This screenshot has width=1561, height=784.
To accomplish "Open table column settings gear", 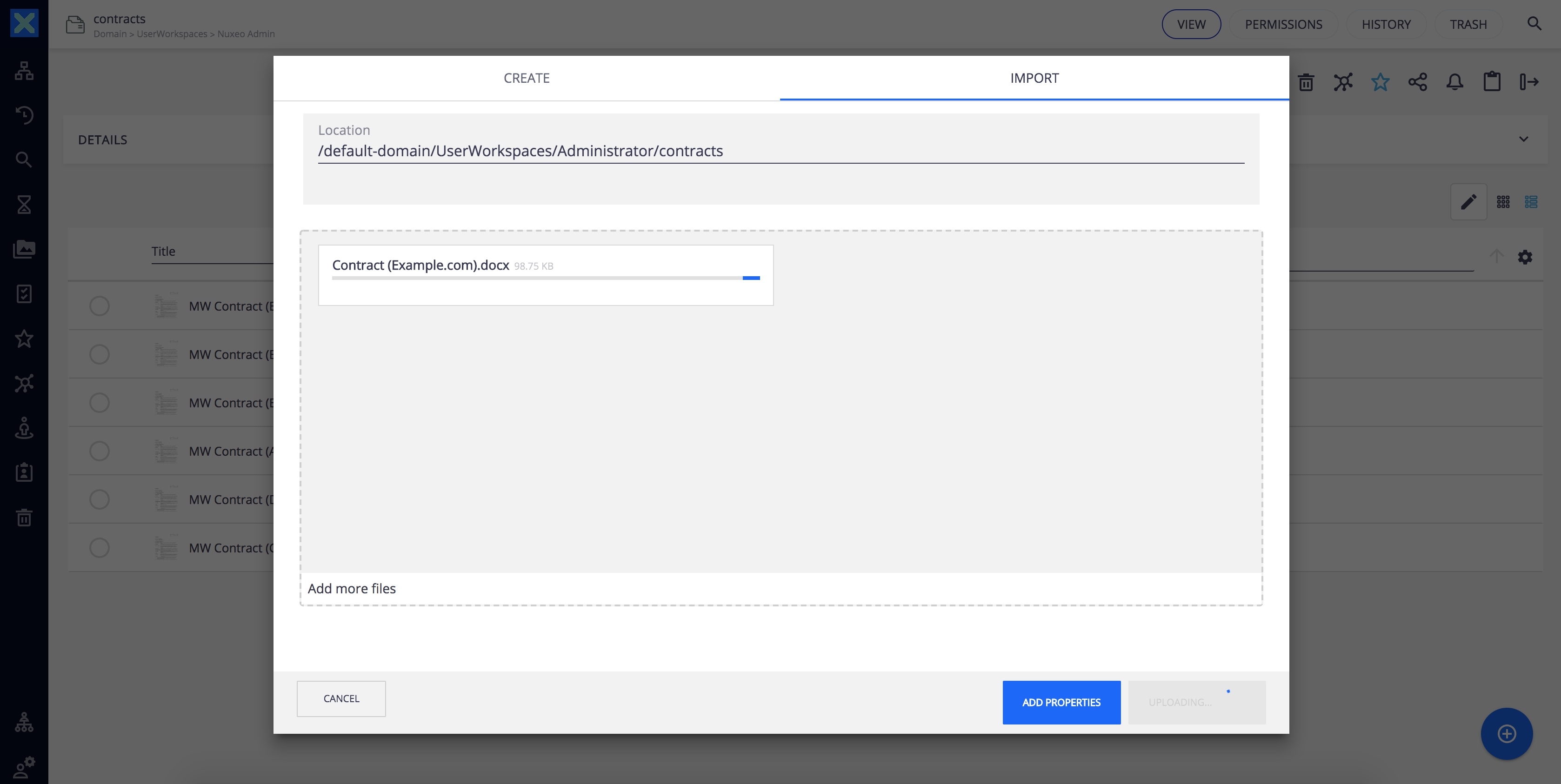I will tap(1525, 257).
